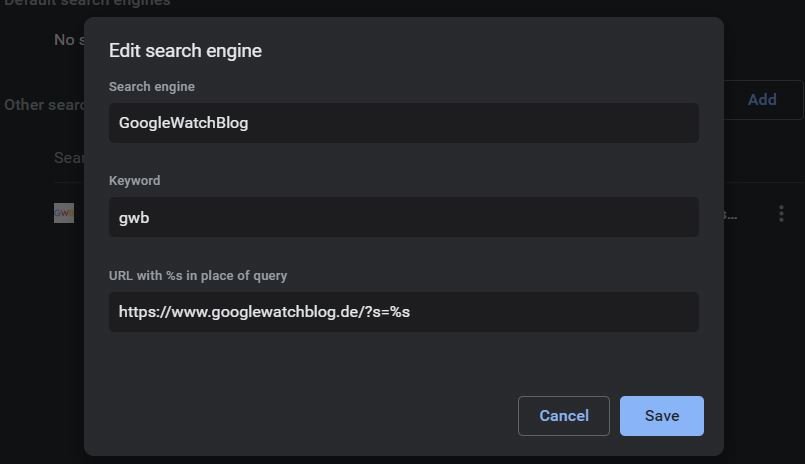Click empty dialog area left of Cancel
The height and width of the screenshot is (464, 805).
[300, 416]
